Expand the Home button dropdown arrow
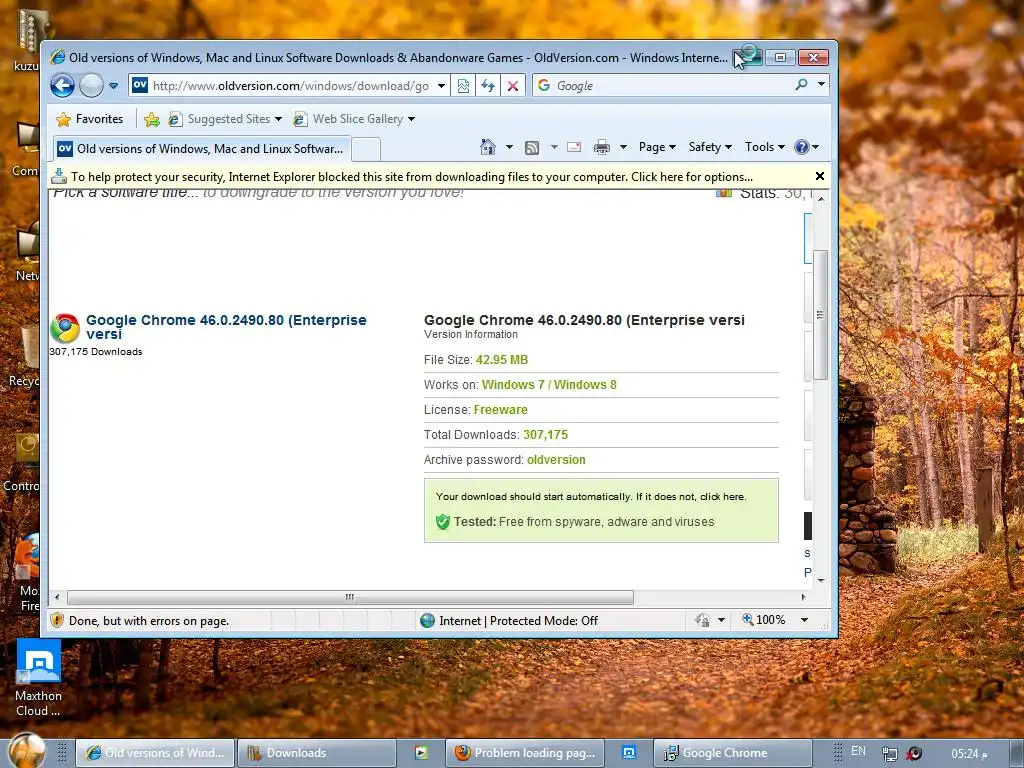The height and width of the screenshot is (768, 1024). click(x=509, y=147)
